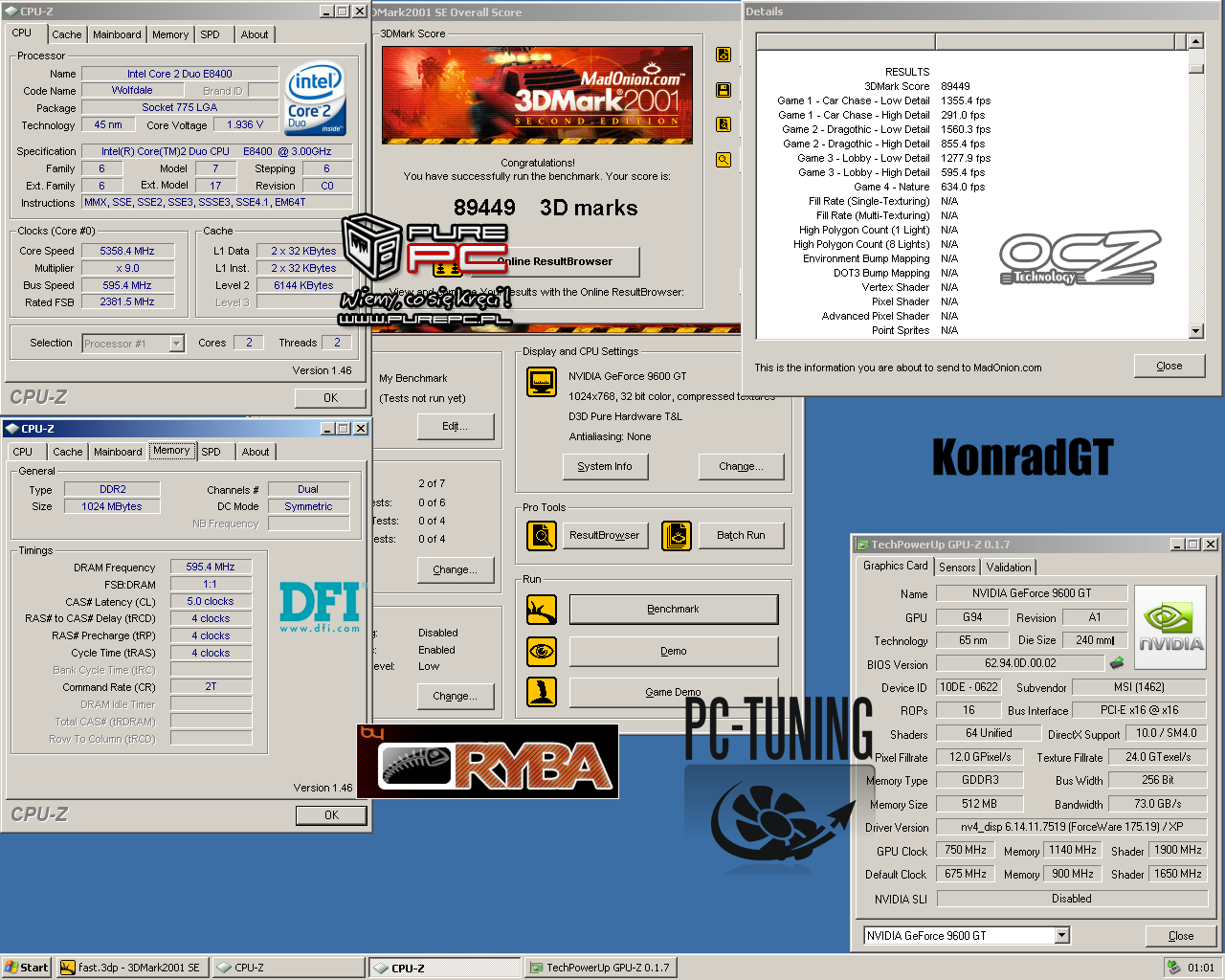
Task: Open the SPD tab in the lower CPU-Z window
Action: click(x=212, y=452)
